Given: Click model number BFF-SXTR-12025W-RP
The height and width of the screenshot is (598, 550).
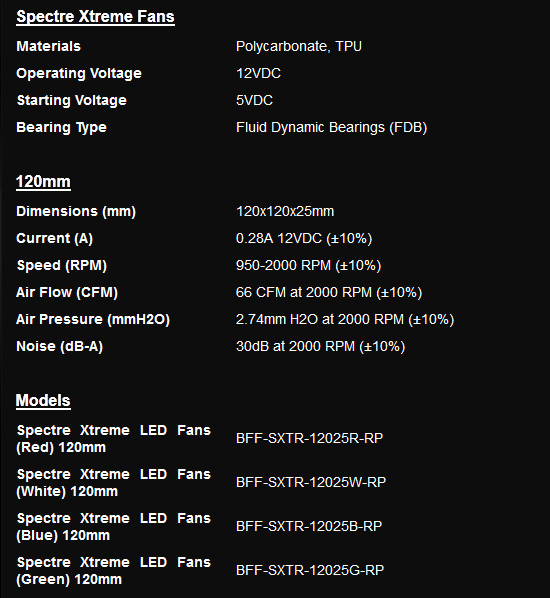Looking at the screenshot, I should click(311, 482).
